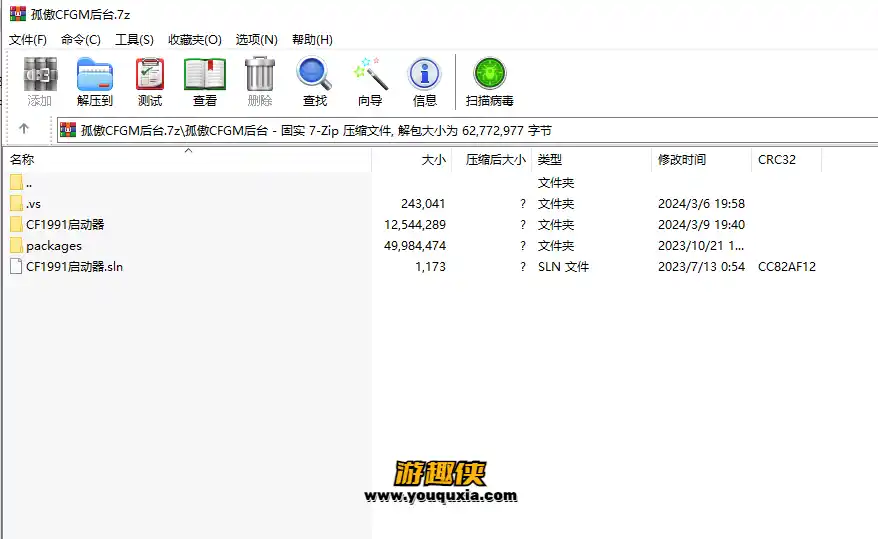
Task: Click CRC32 value CC82AF12
Action: click(x=787, y=266)
